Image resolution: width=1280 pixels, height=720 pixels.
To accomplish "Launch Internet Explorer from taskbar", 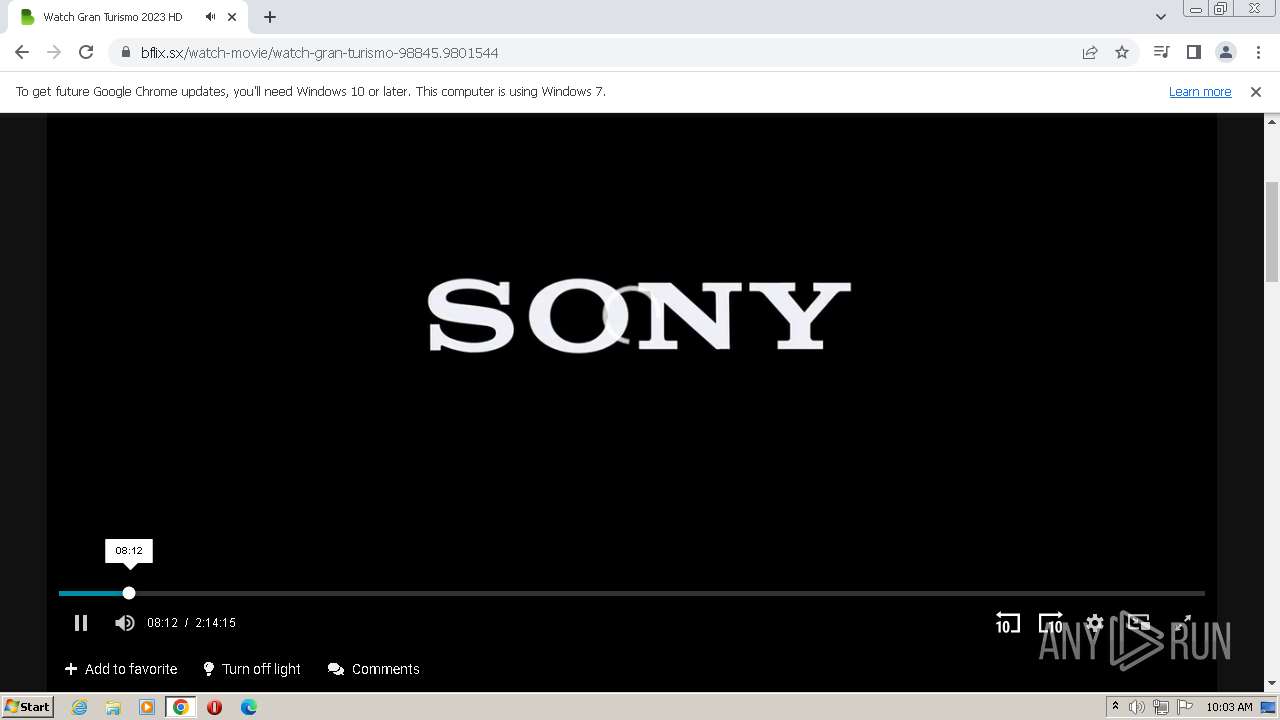I will [x=79, y=707].
